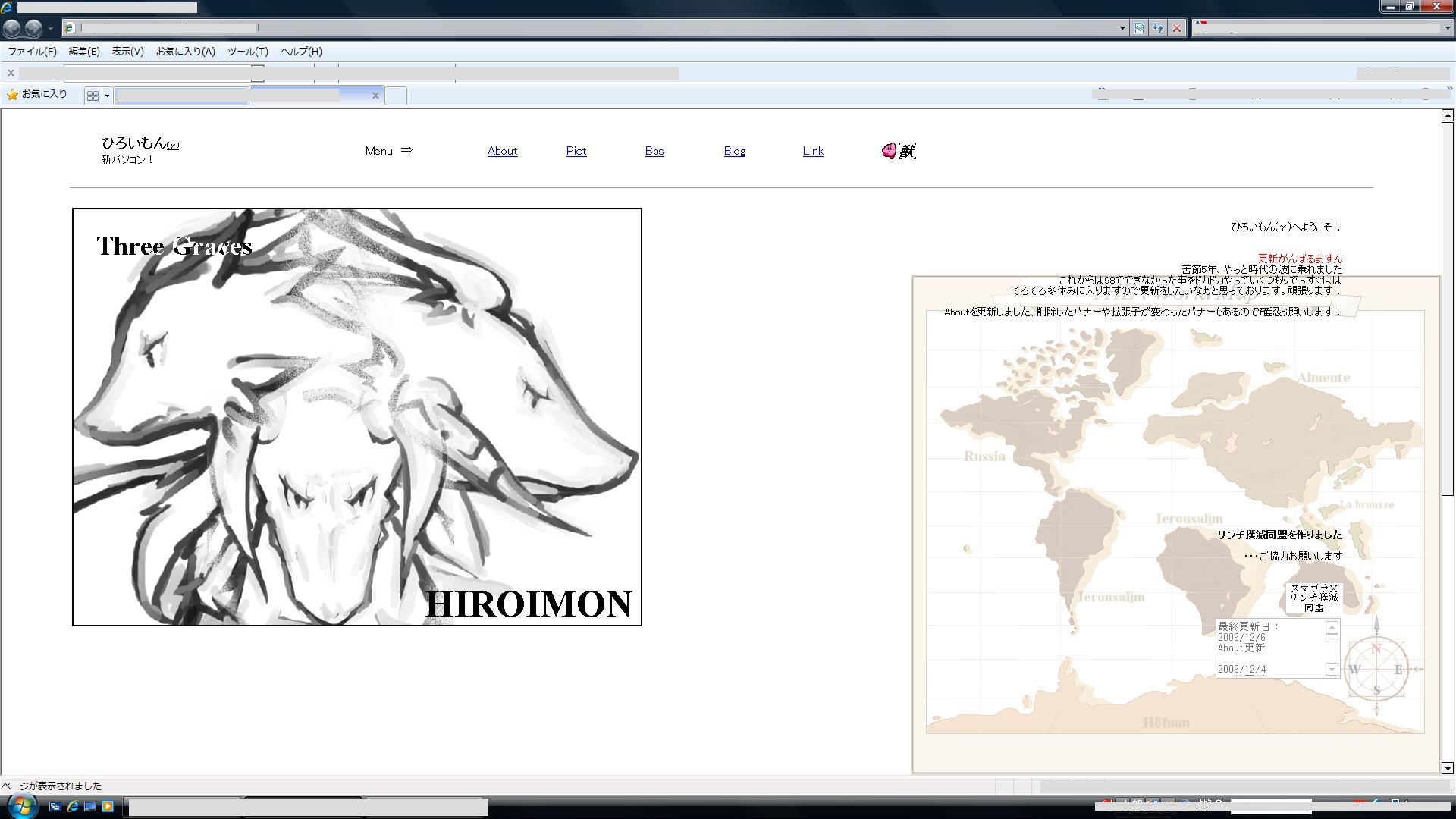The height and width of the screenshot is (819, 1456).
Task: Open the Windows Start orb
Action: tap(21, 805)
